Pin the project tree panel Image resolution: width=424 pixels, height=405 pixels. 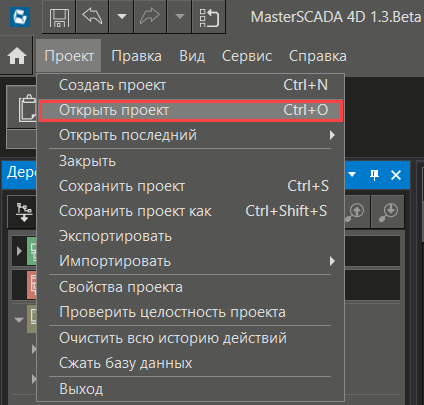(x=374, y=175)
